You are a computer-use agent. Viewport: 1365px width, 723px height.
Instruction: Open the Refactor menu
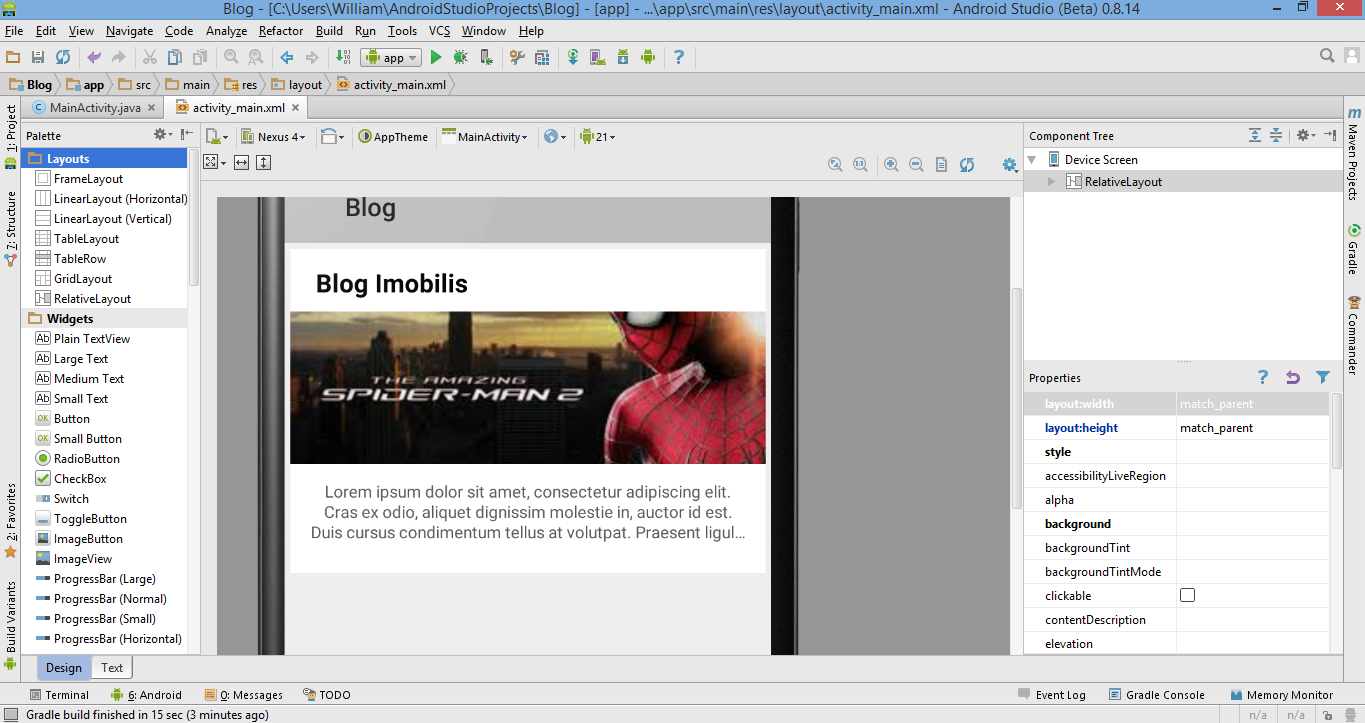(281, 31)
